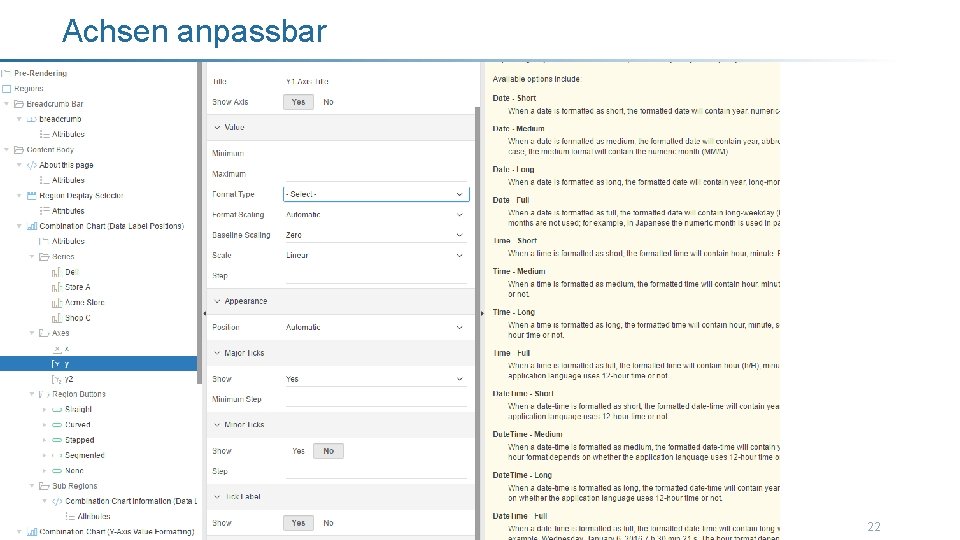Open the Format Scaling dropdown

click(x=376, y=215)
